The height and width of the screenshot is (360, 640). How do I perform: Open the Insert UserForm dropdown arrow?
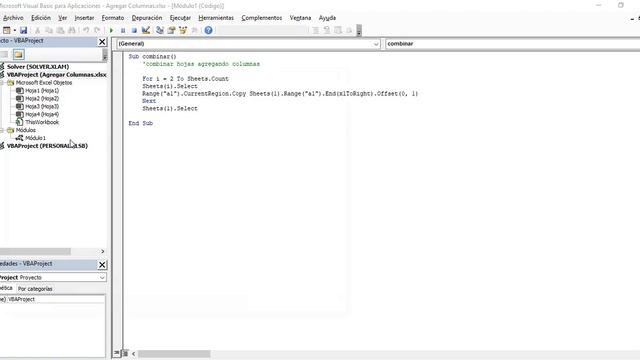(14, 30)
